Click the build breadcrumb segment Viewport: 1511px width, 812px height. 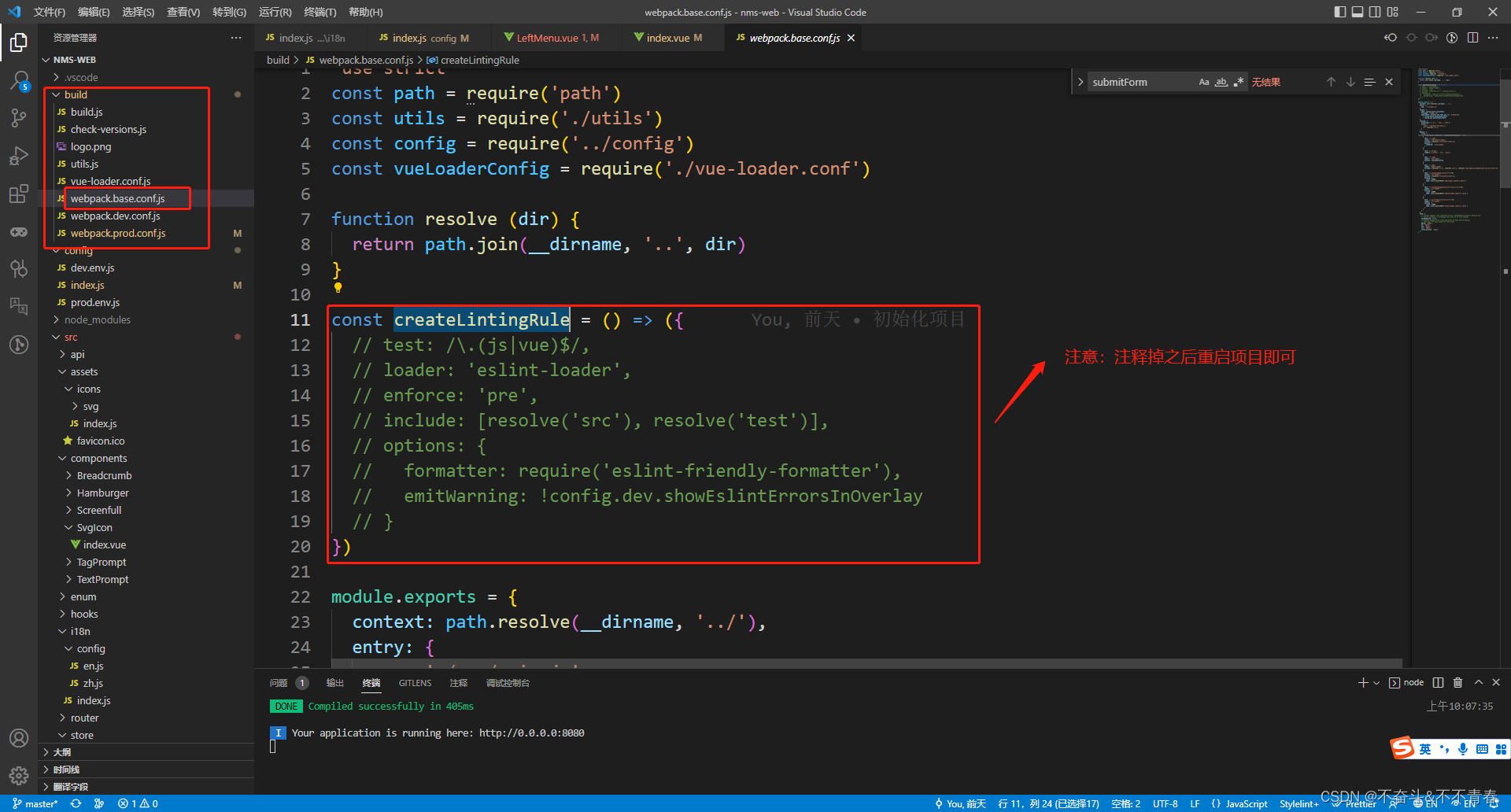[x=278, y=60]
